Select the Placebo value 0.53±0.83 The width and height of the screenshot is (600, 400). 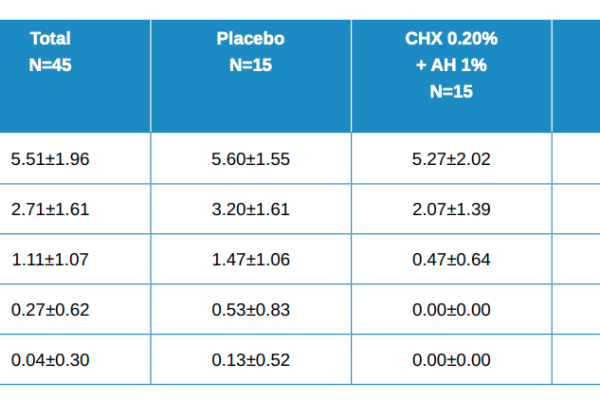[250, 309]
